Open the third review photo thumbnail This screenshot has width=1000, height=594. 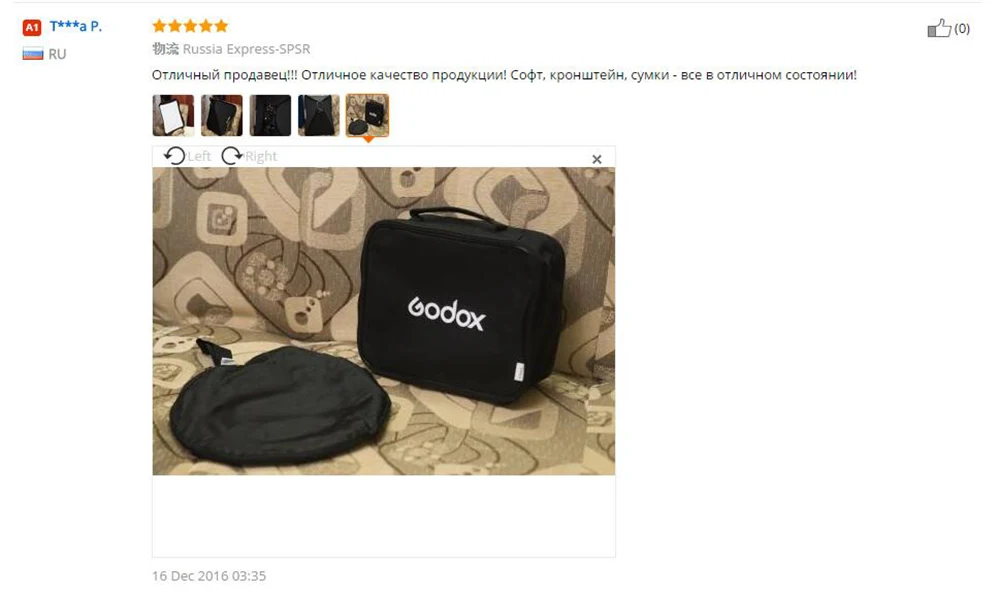(x=270, y=115)
